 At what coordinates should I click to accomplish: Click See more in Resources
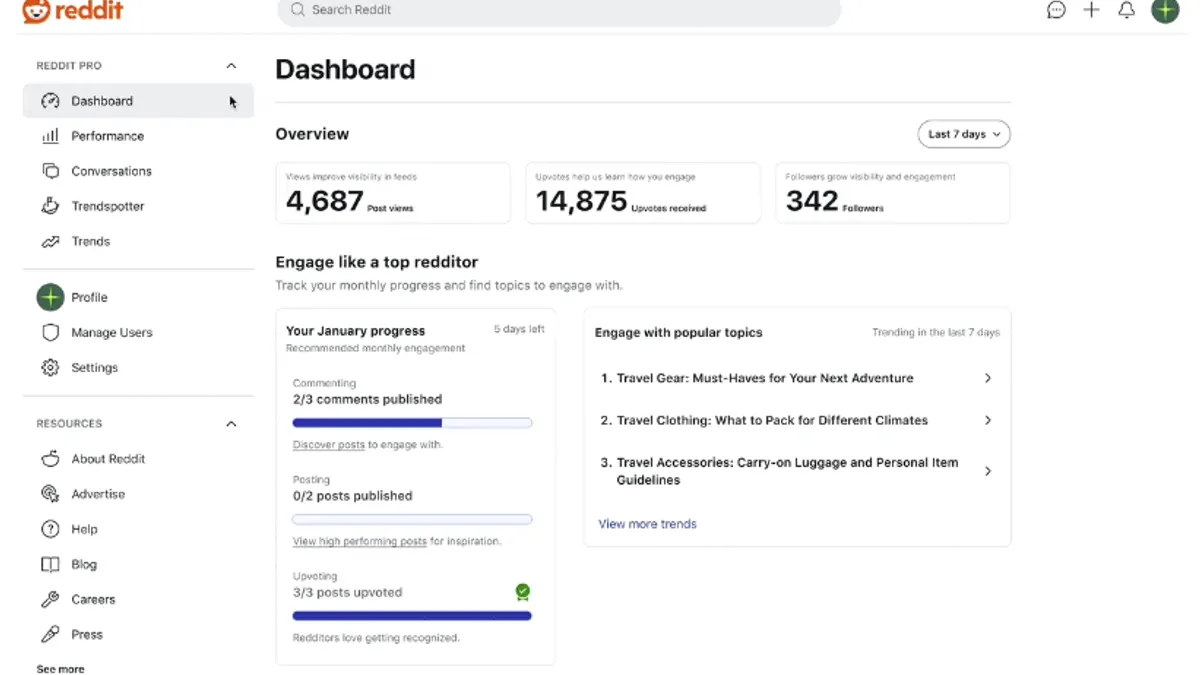pyautogui.click(x=60, y=669)
